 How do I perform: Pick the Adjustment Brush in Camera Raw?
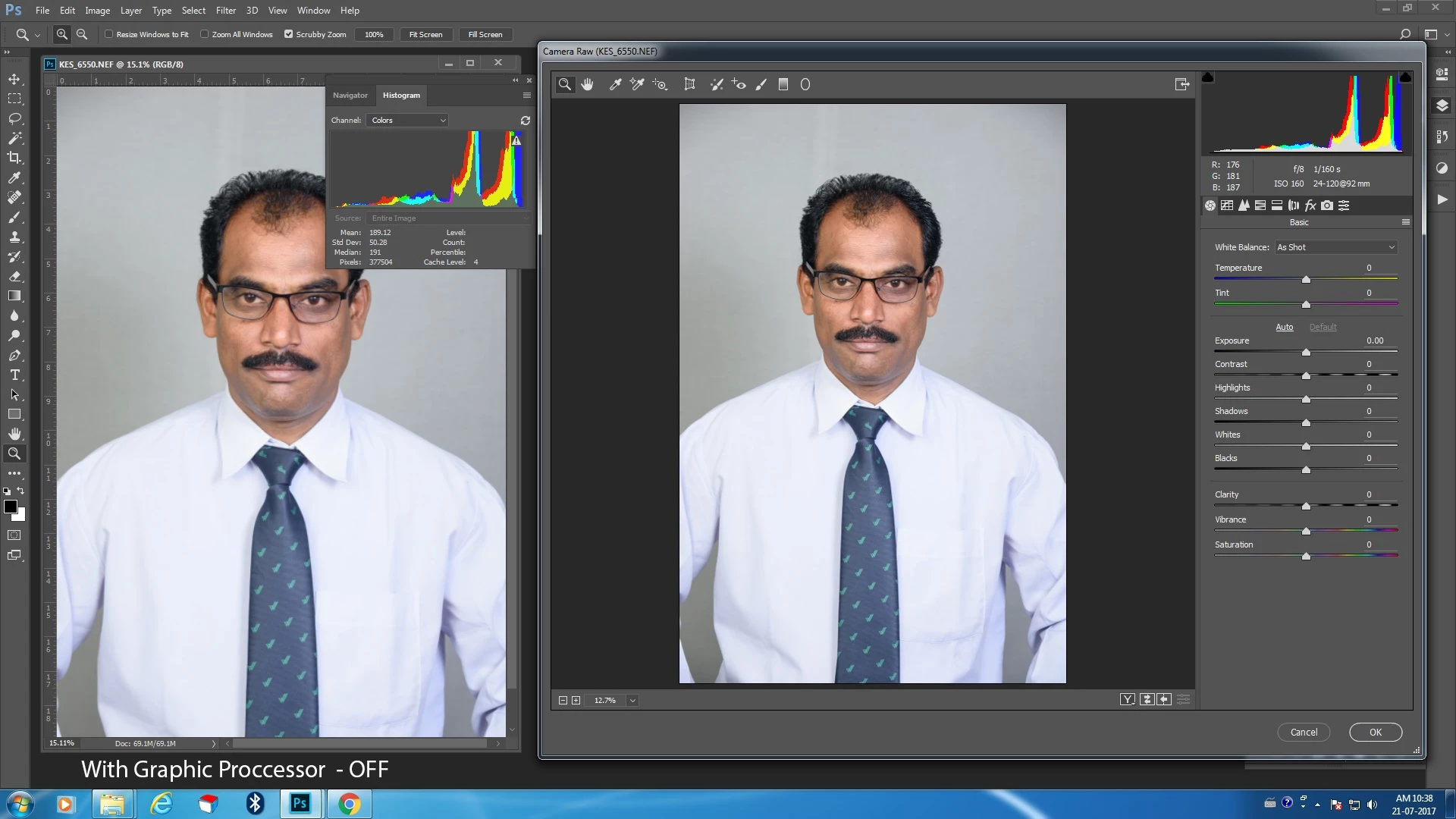click(761, 85)
